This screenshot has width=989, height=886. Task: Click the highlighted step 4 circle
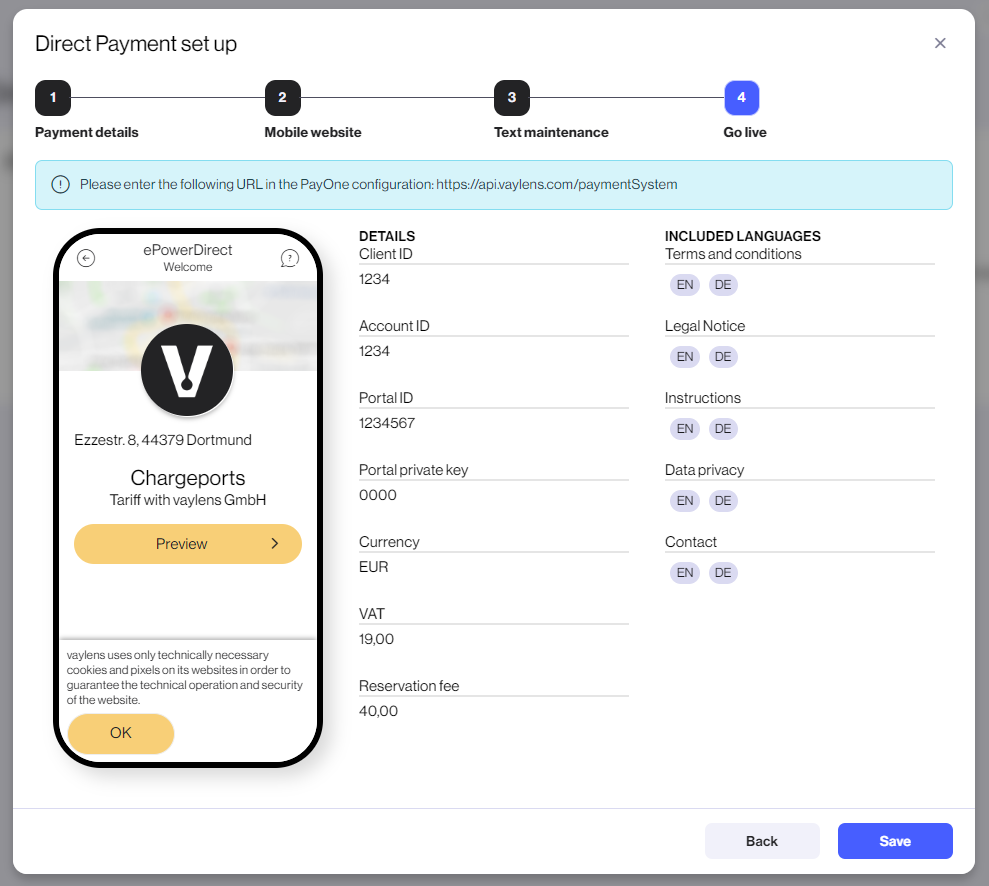(741, 98)
